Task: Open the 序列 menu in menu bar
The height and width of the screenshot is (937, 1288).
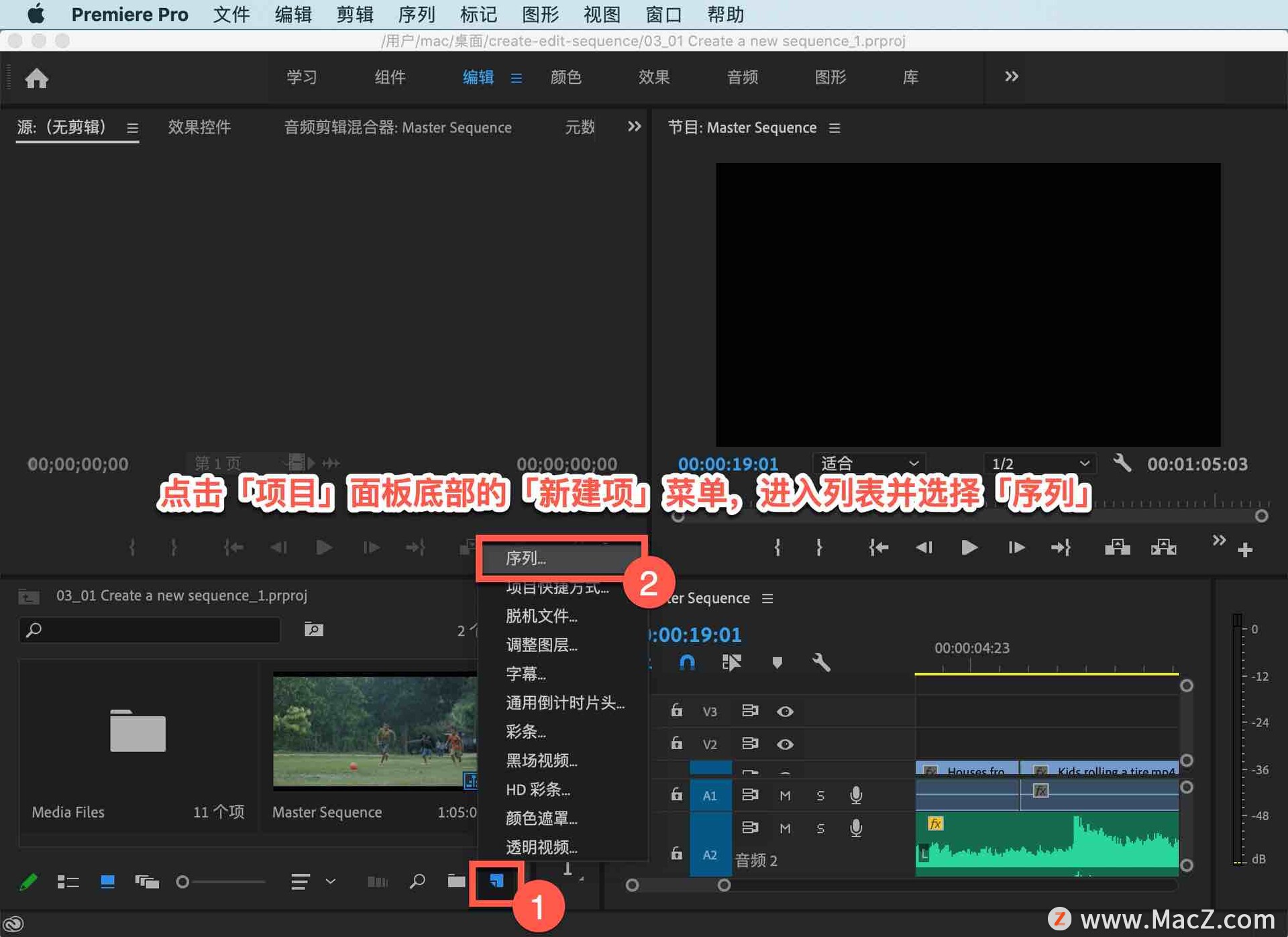Action: (417, 14)
